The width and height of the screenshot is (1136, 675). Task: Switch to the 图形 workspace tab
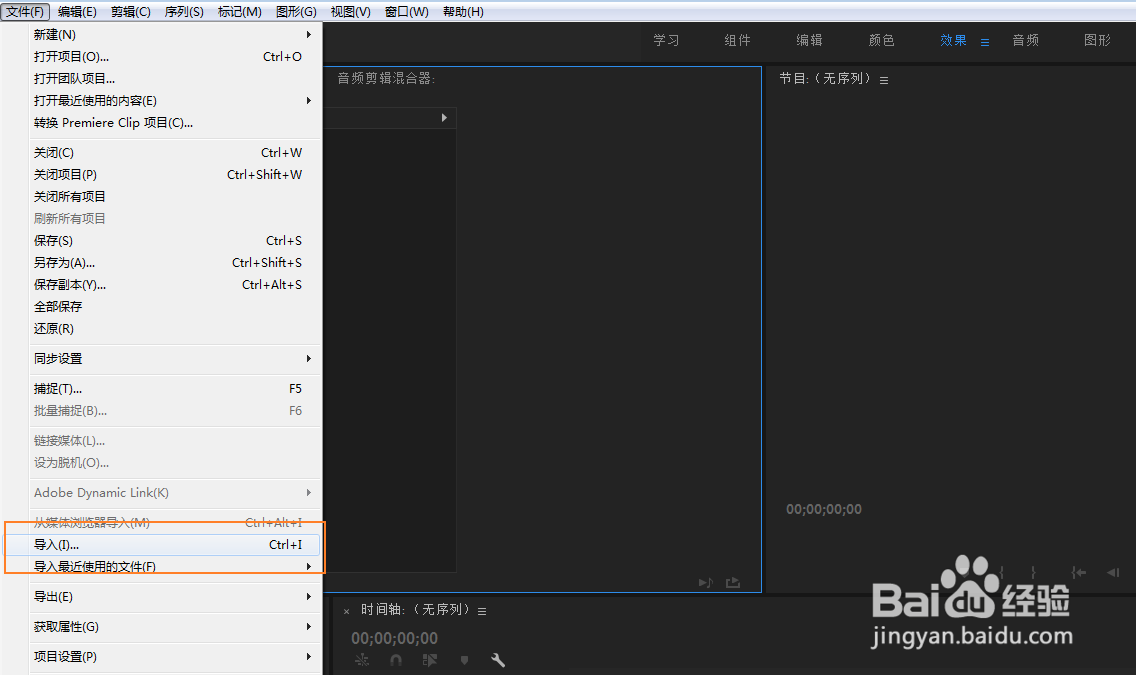point(1097,41)
